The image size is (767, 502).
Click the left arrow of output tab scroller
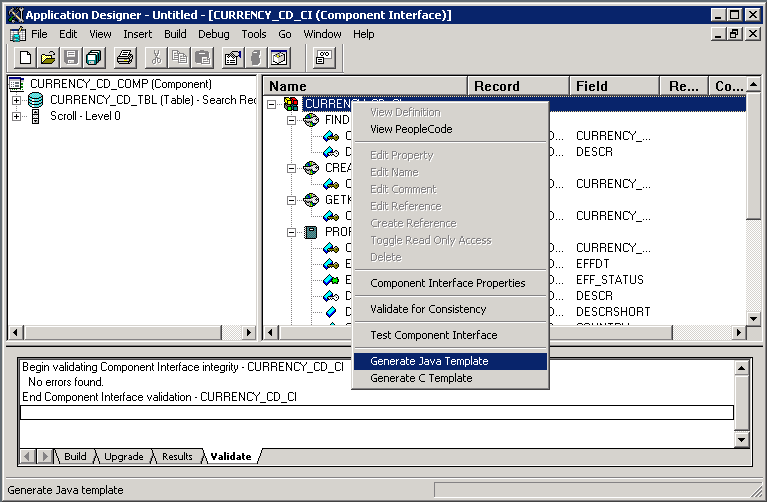click(x=27, y=456)
